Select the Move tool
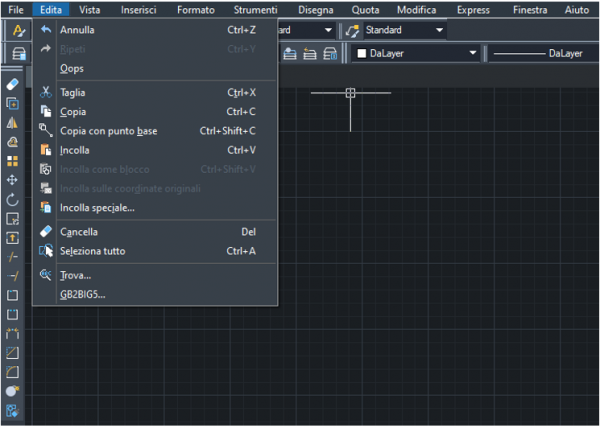 (12, 180)
